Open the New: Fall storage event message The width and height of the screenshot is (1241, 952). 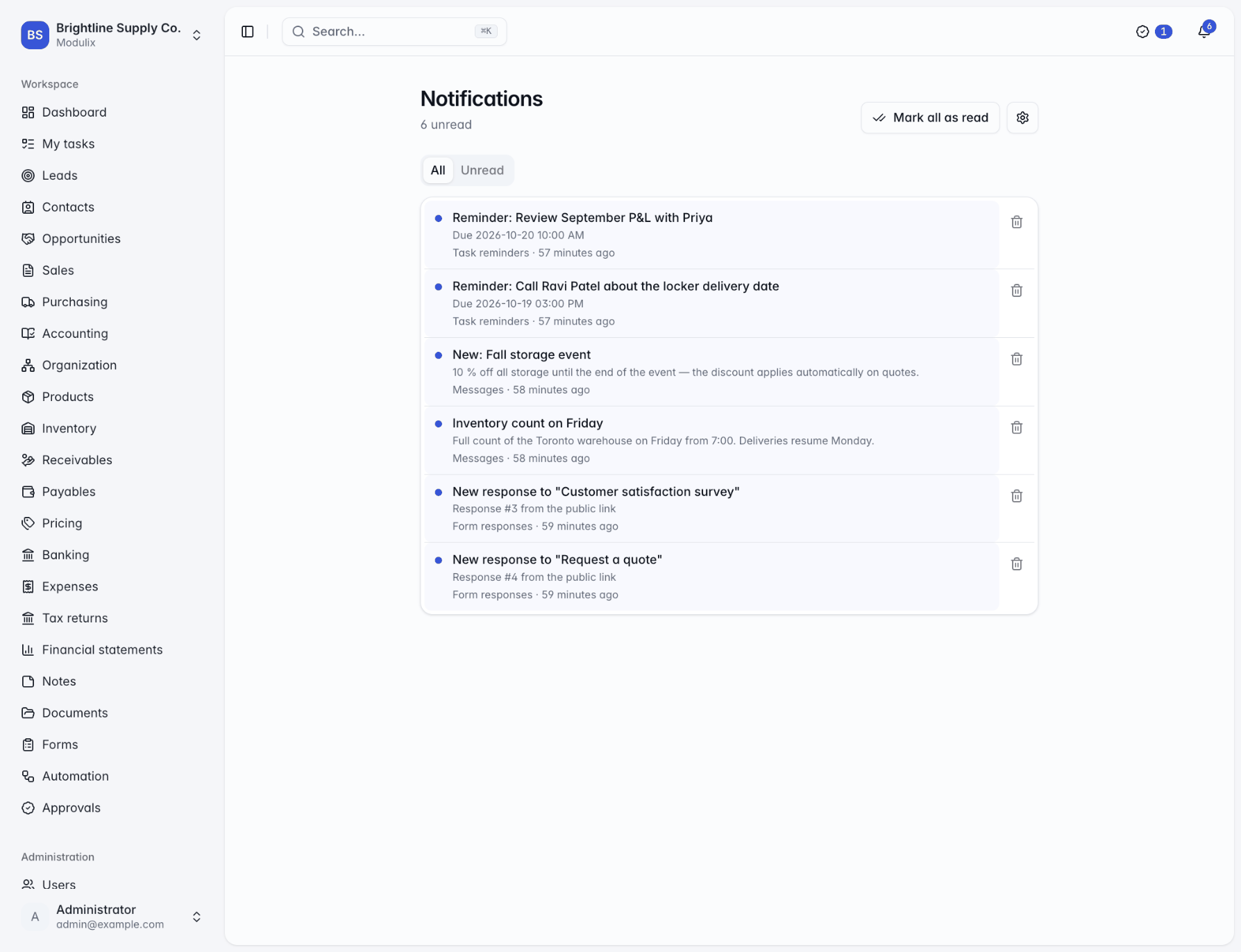click(712, 372)
